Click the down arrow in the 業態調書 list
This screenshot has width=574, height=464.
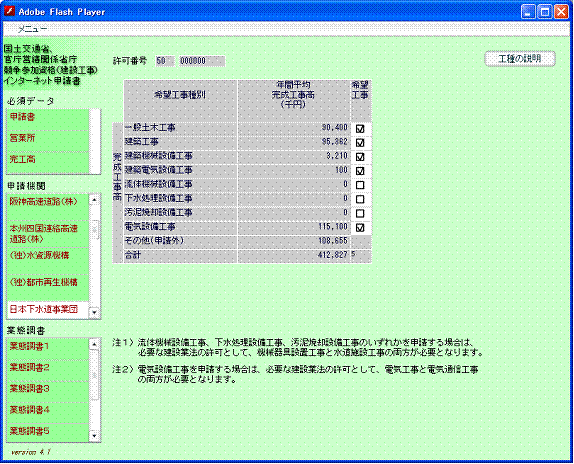tap(94, 436)
